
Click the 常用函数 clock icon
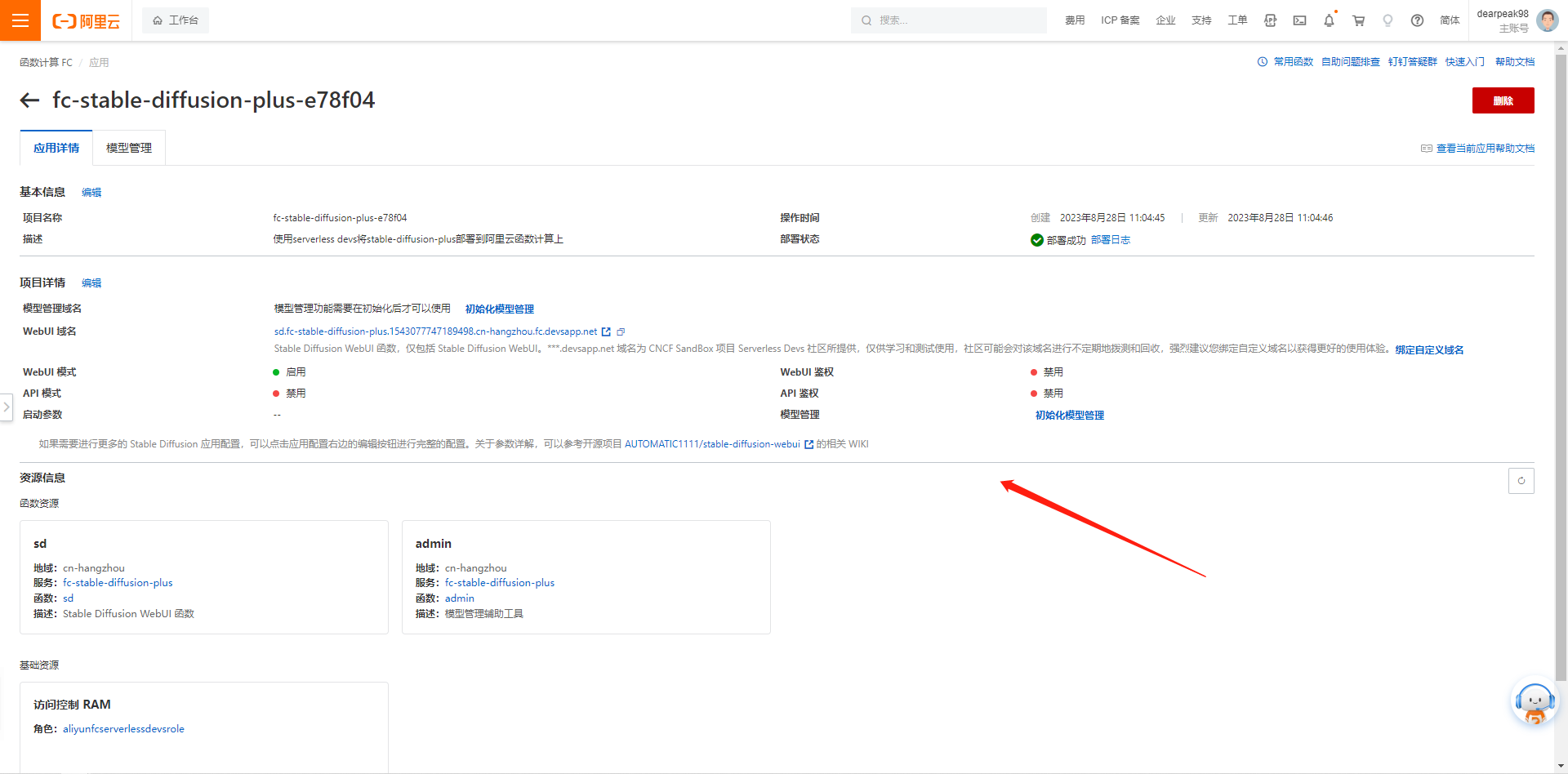tap(1263, 62)
